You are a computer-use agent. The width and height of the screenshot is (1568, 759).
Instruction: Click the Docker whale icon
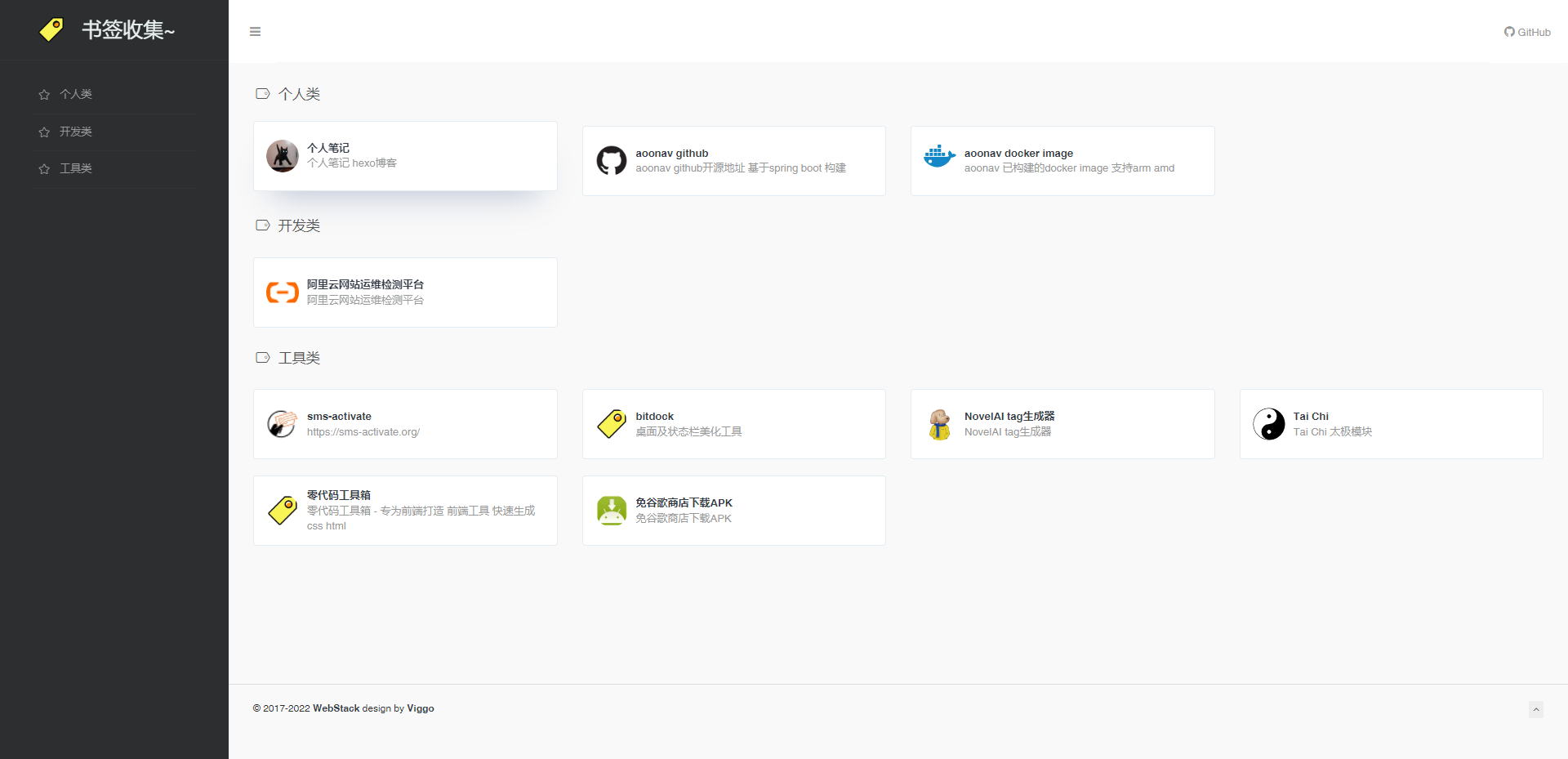pos(939,157)
